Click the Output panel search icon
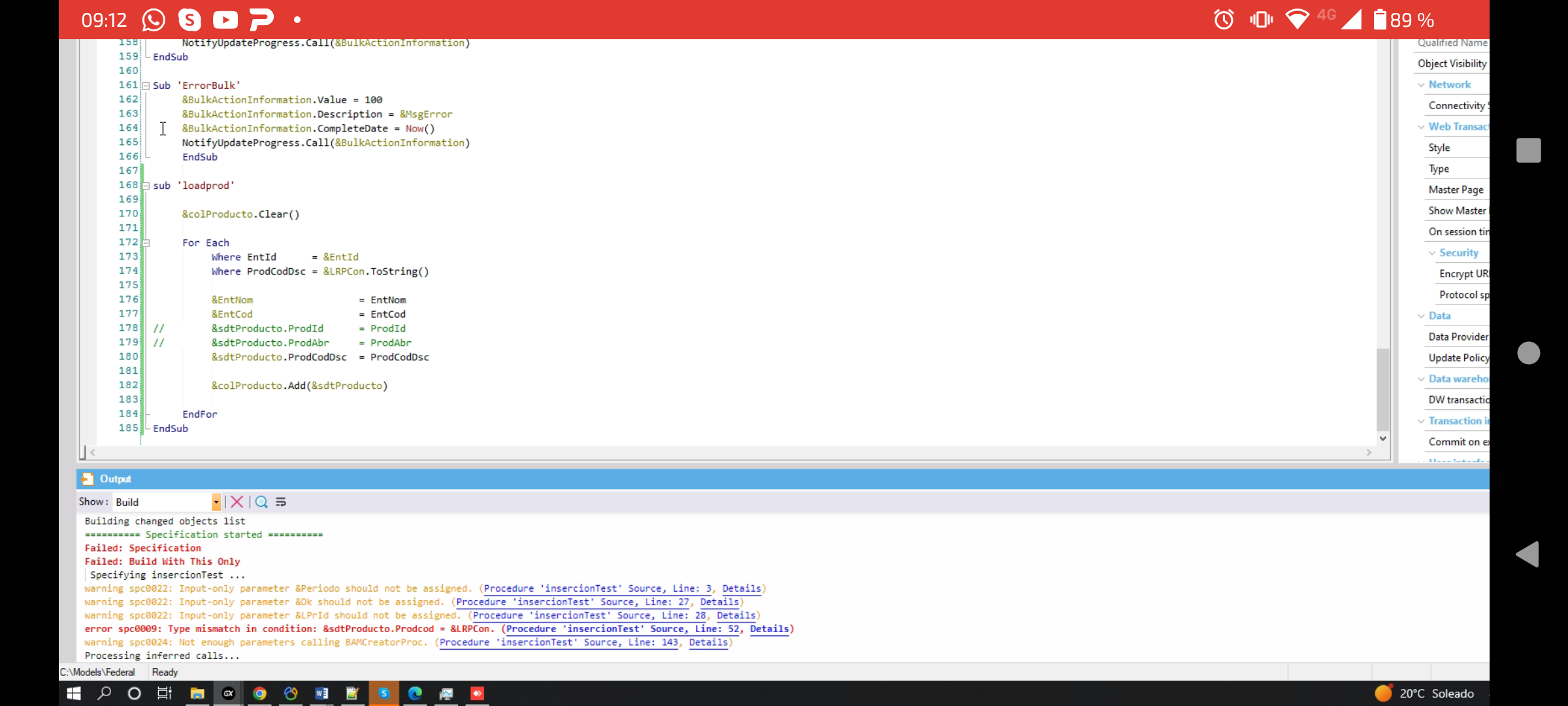The width and height of the screenshot is (1568, 706). 262,502
